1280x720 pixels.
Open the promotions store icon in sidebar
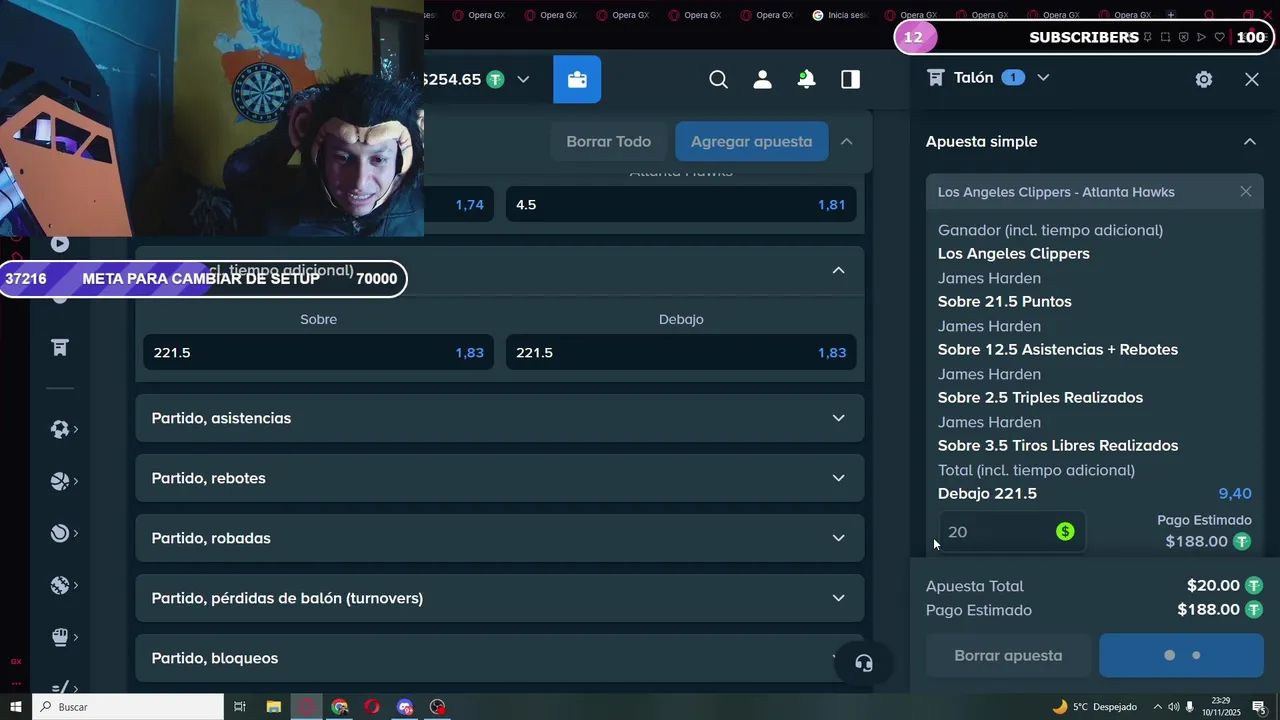point(60,347)
